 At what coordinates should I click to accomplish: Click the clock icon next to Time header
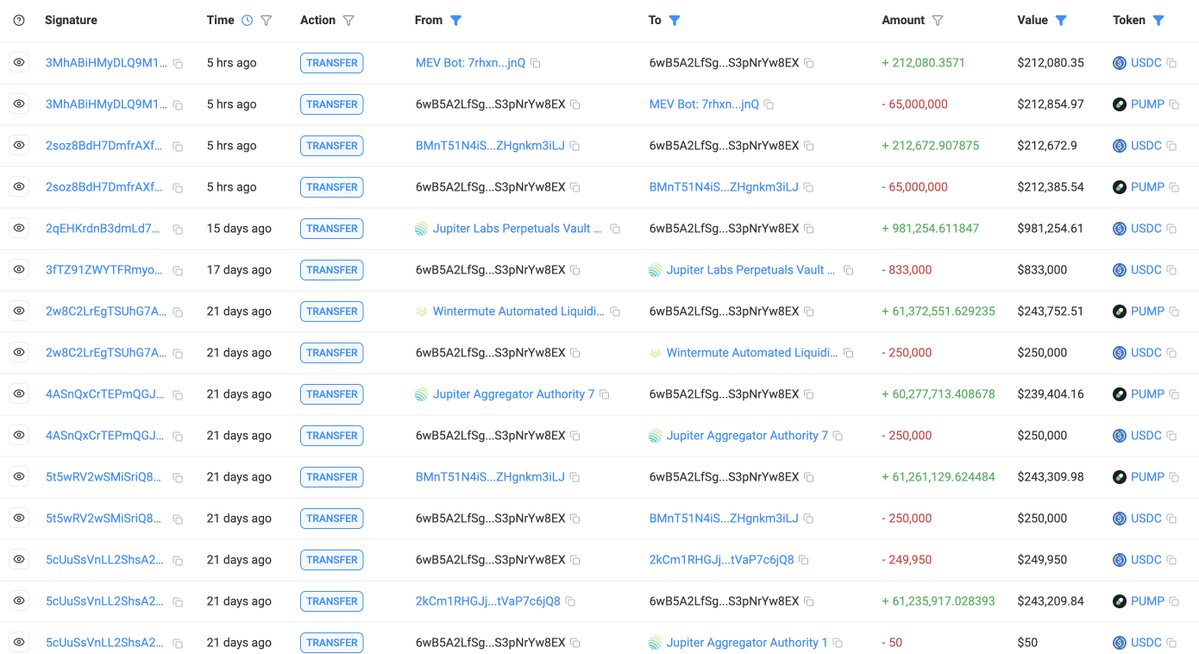coord(247,21)
